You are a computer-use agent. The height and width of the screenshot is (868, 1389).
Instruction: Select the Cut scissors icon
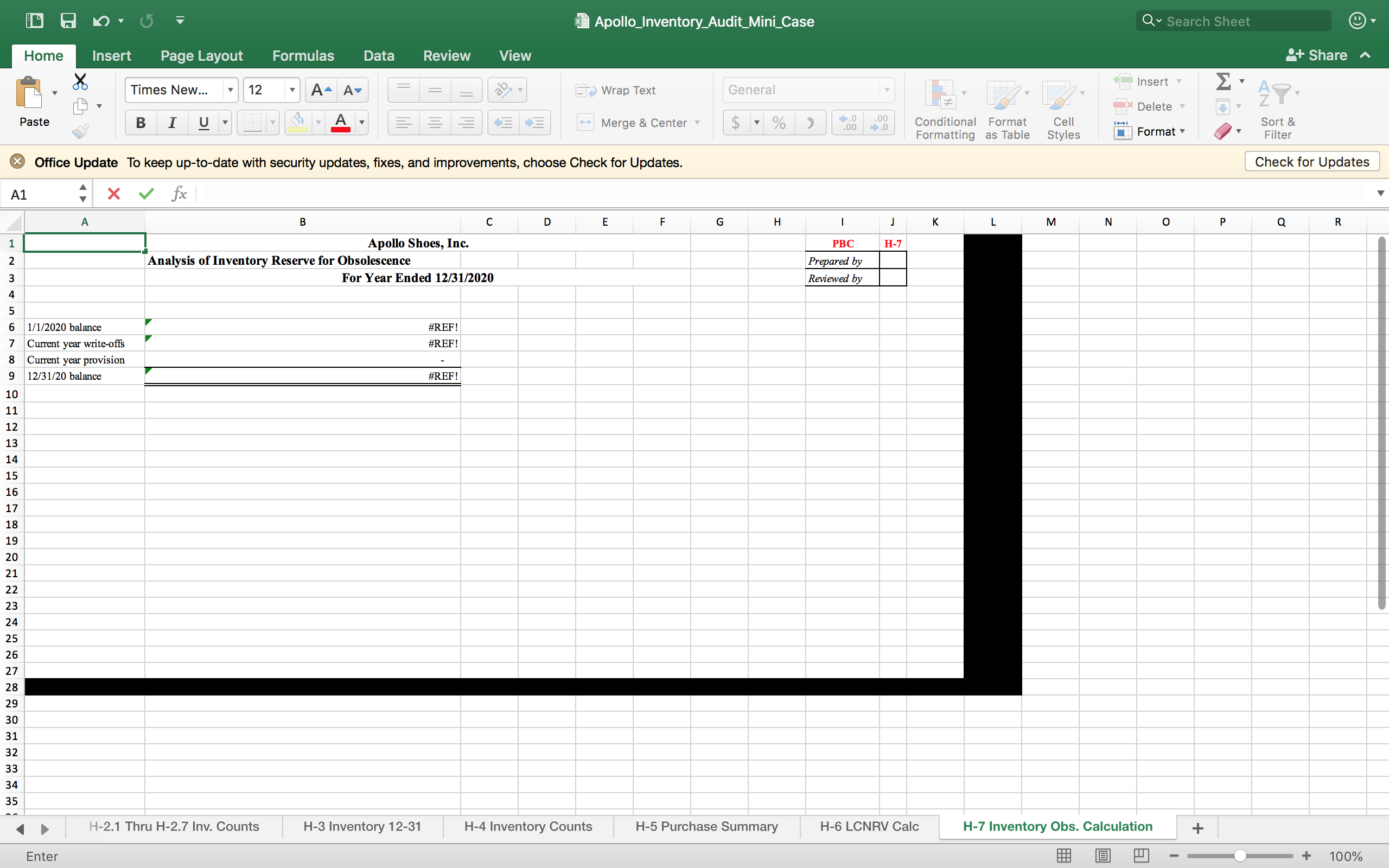click(80, 81)
